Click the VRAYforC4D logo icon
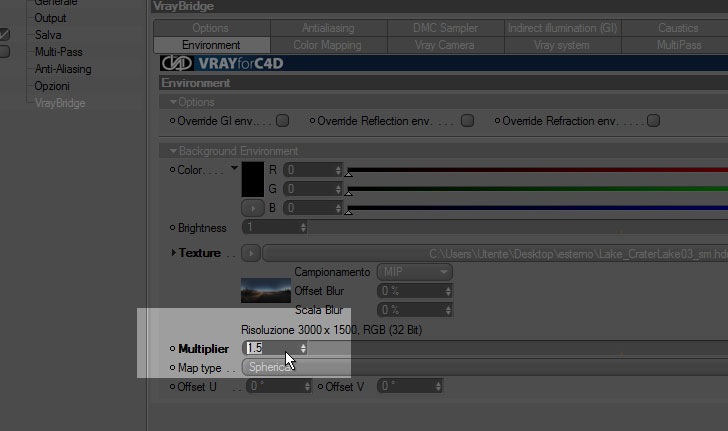This screenshot has height=431, width=728. (176, 63)
